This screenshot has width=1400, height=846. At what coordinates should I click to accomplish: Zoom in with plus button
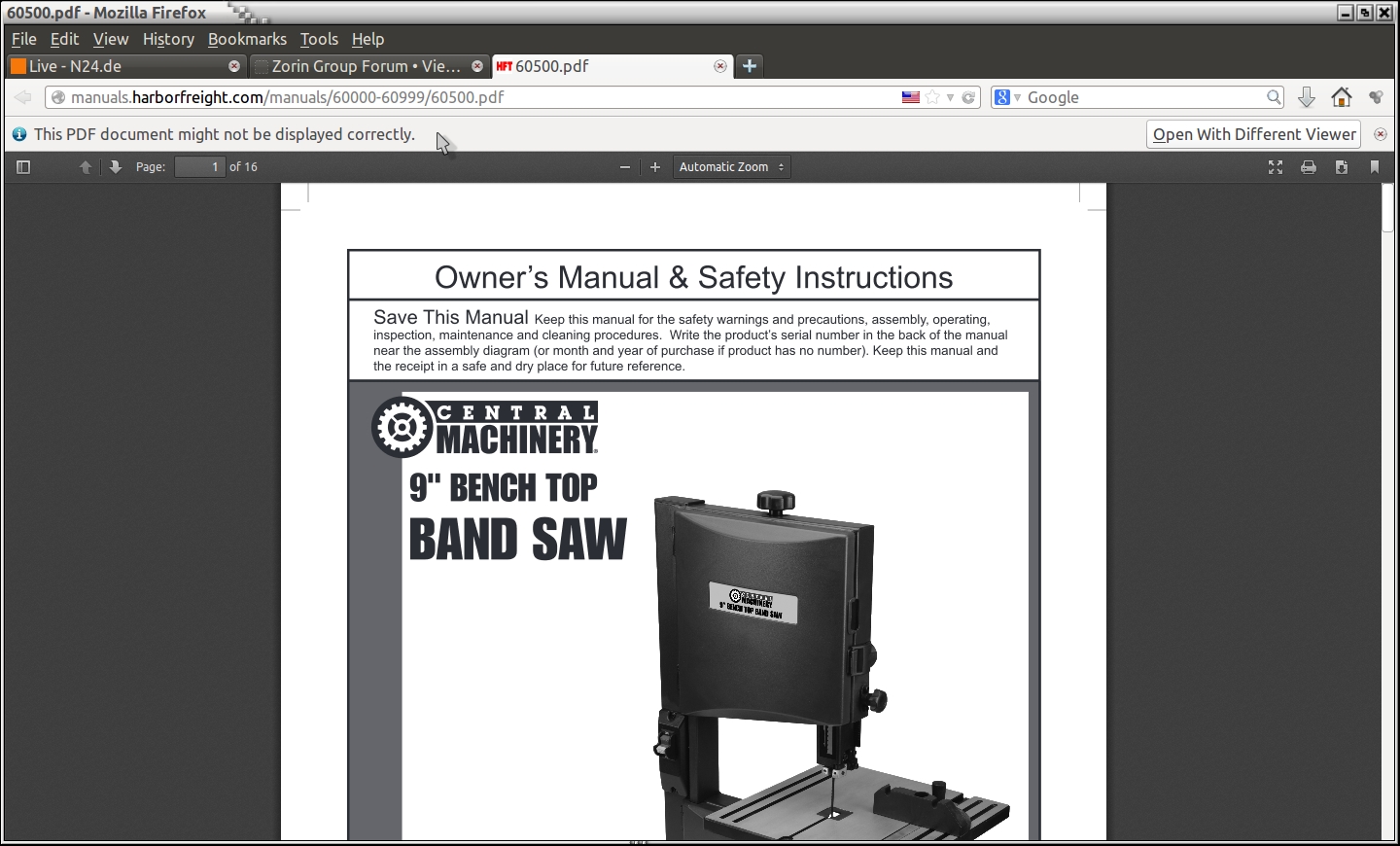pyautogui.click(x=655, y=167)
